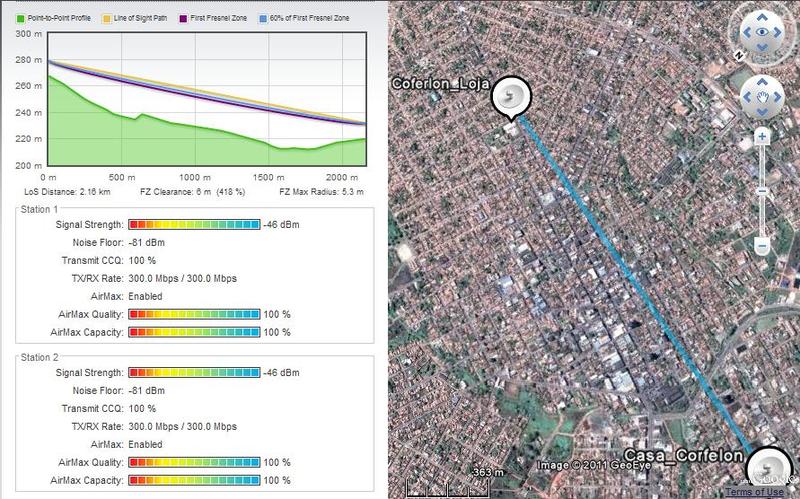This screenshot has height=499, width=800.
Task: Click blue 60% of First Fresnel Zone swatch
Action: tap(263, 18)
